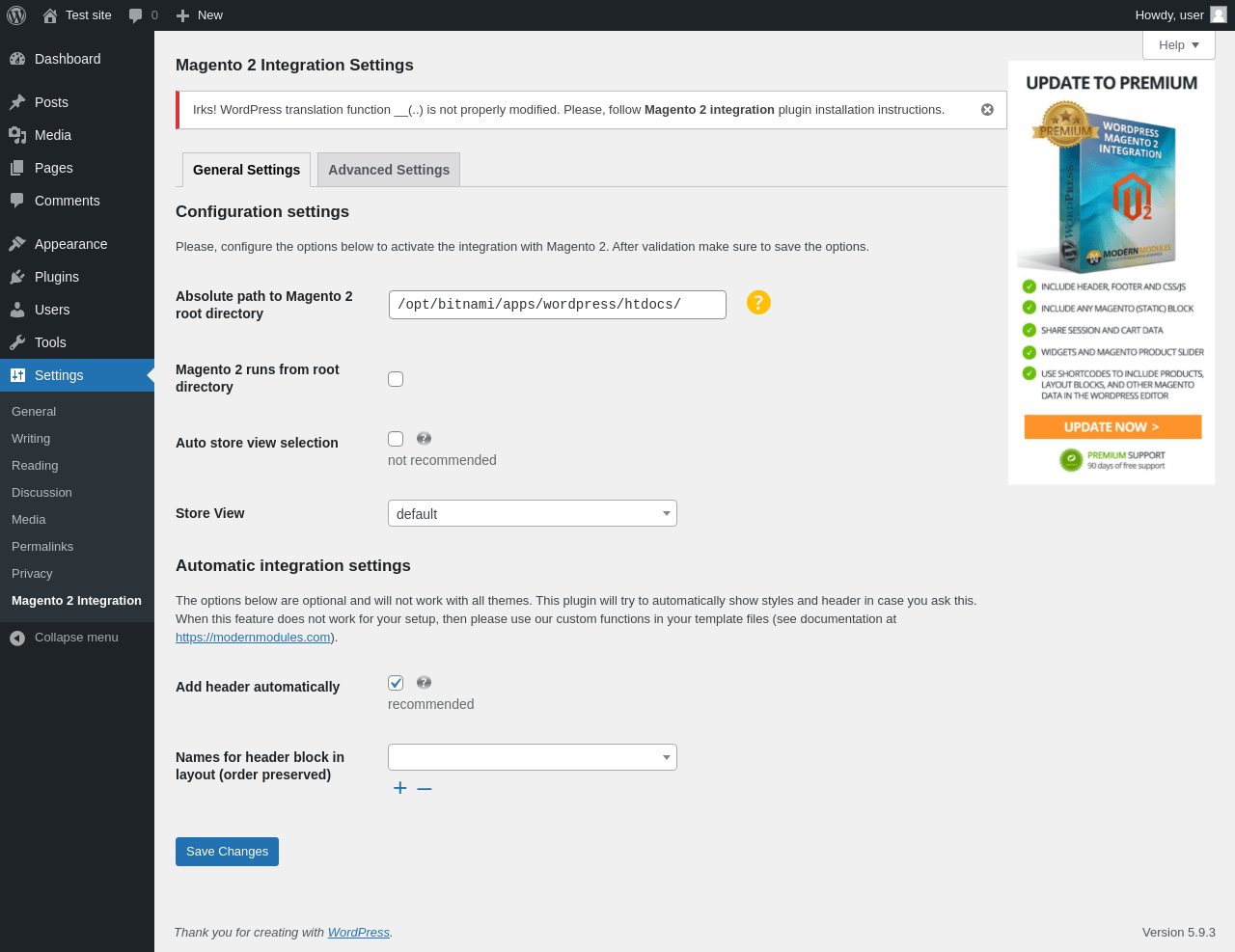Click the Settings sliders icon
1235x952 pixels.
pos(17,375)
